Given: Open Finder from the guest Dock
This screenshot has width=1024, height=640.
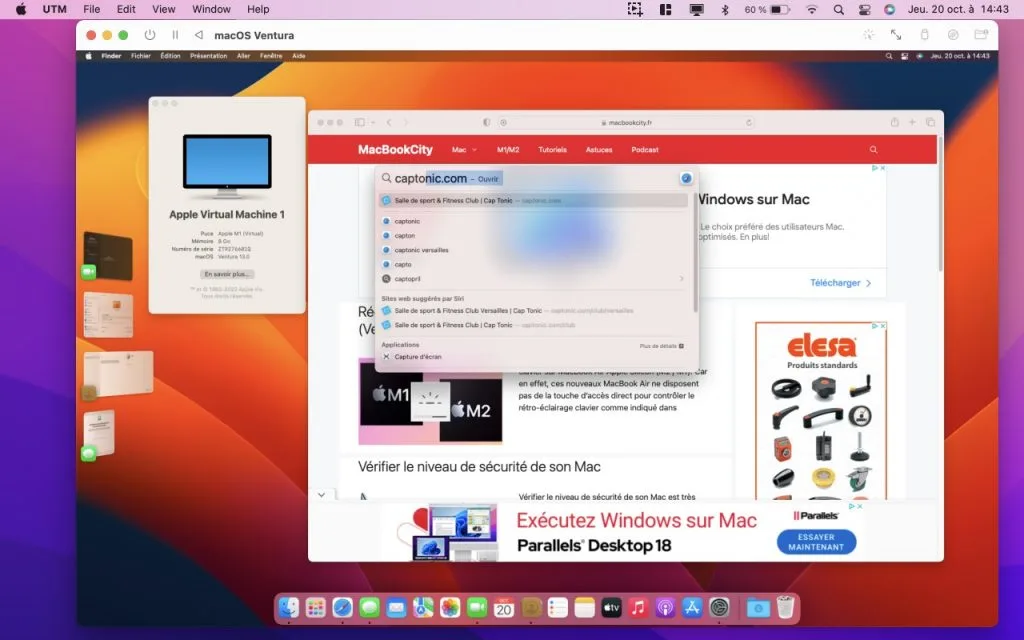Looking at the screenshot, I should pyautogui.click(x=289, y=608).
